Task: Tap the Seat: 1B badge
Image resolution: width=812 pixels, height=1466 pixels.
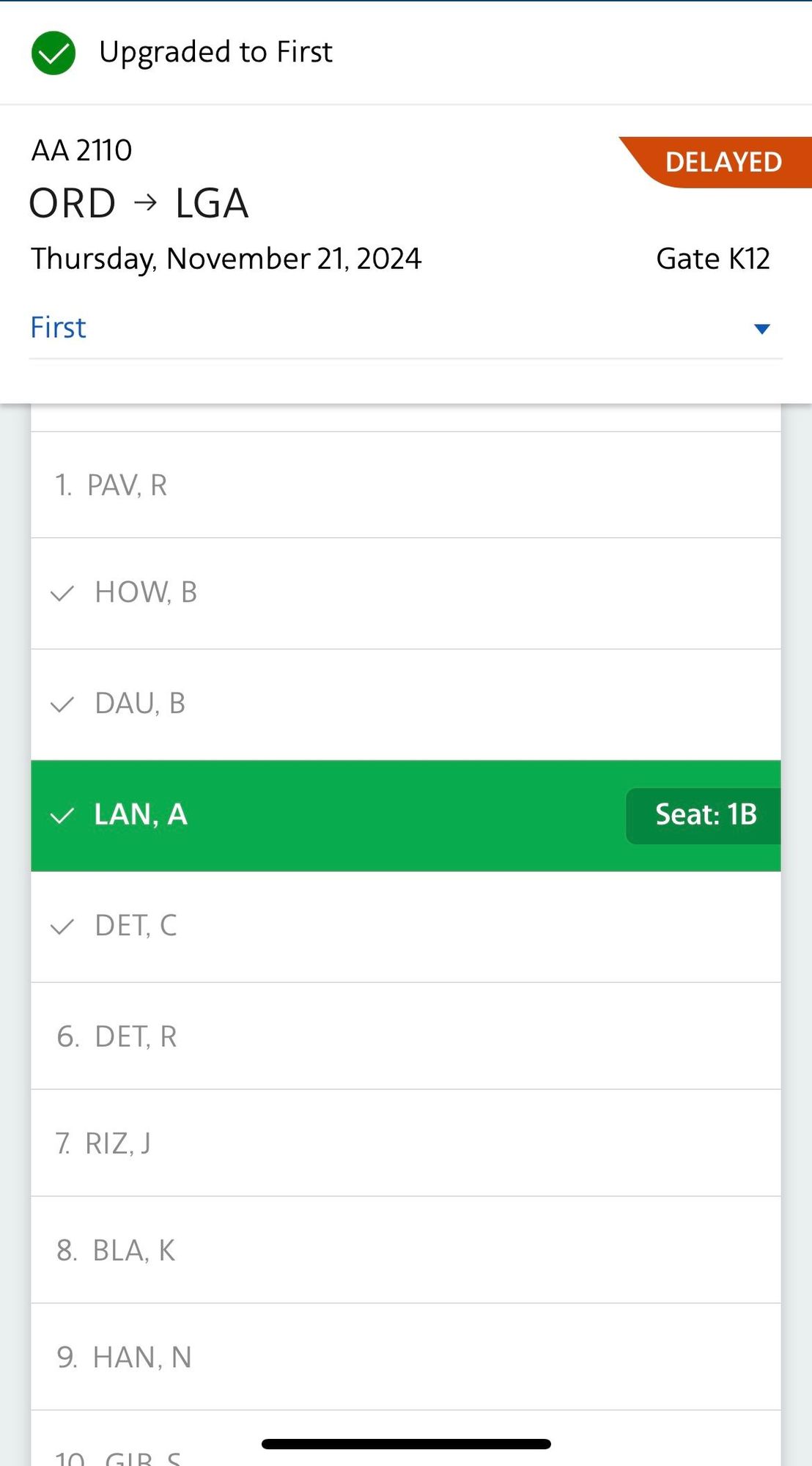Action: tap(704, 815)
